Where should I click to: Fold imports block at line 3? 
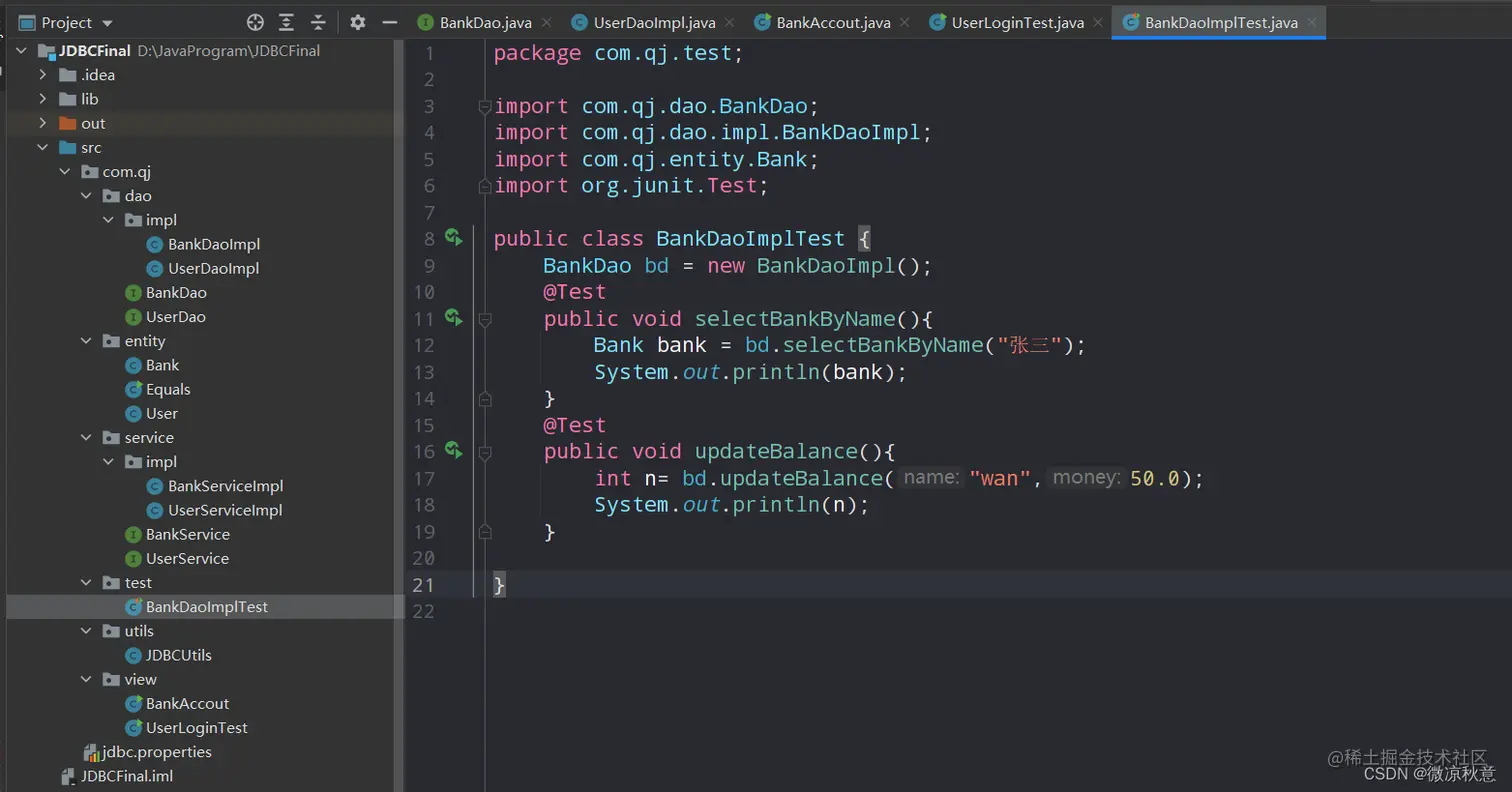tap(485, 106)
